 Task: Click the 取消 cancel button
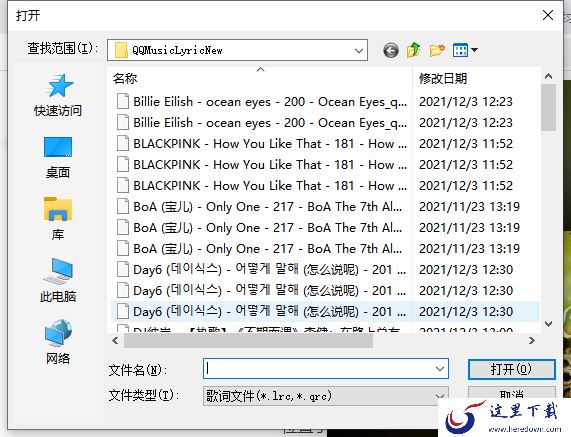512,394
